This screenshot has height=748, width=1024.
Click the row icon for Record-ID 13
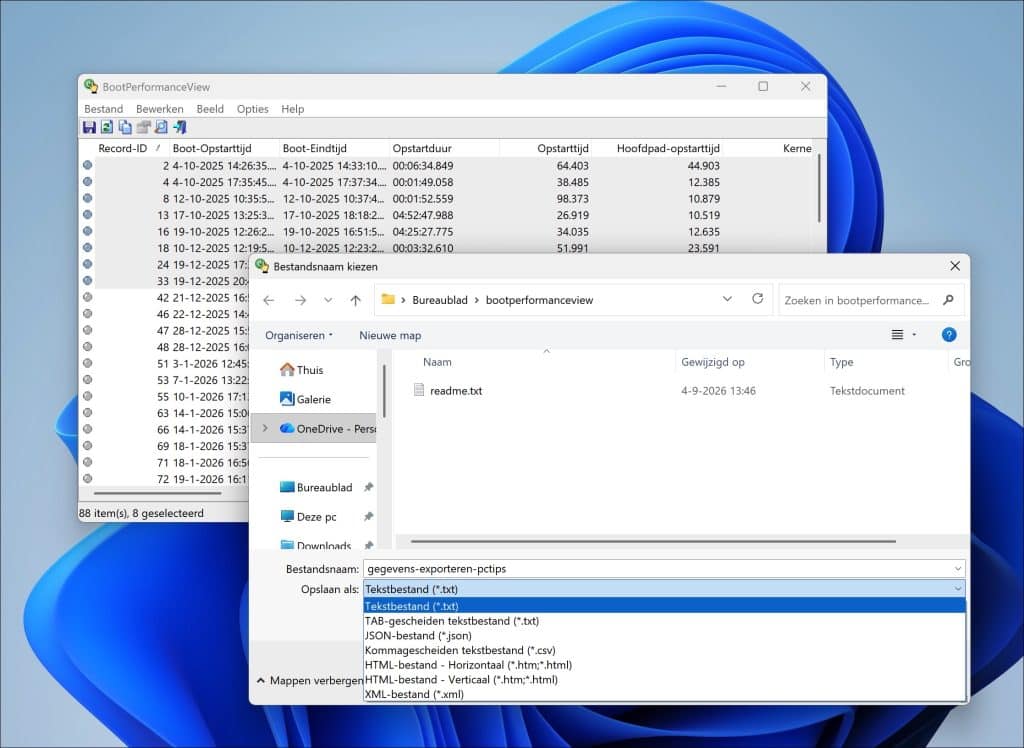click(x=88, y=215)
